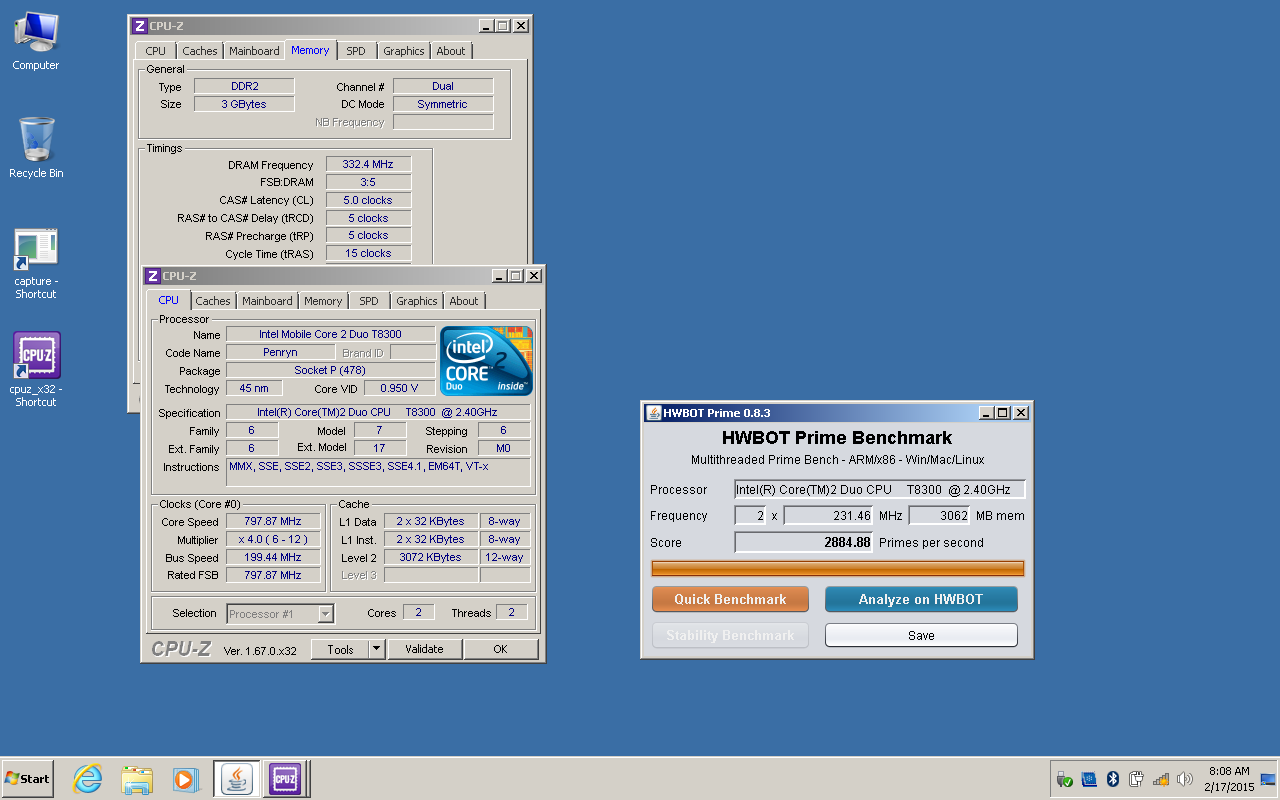Switch to Java HWBOT Prime taskbar item
The height and width of the screenshot is (800, 1280).
[237, 779]
